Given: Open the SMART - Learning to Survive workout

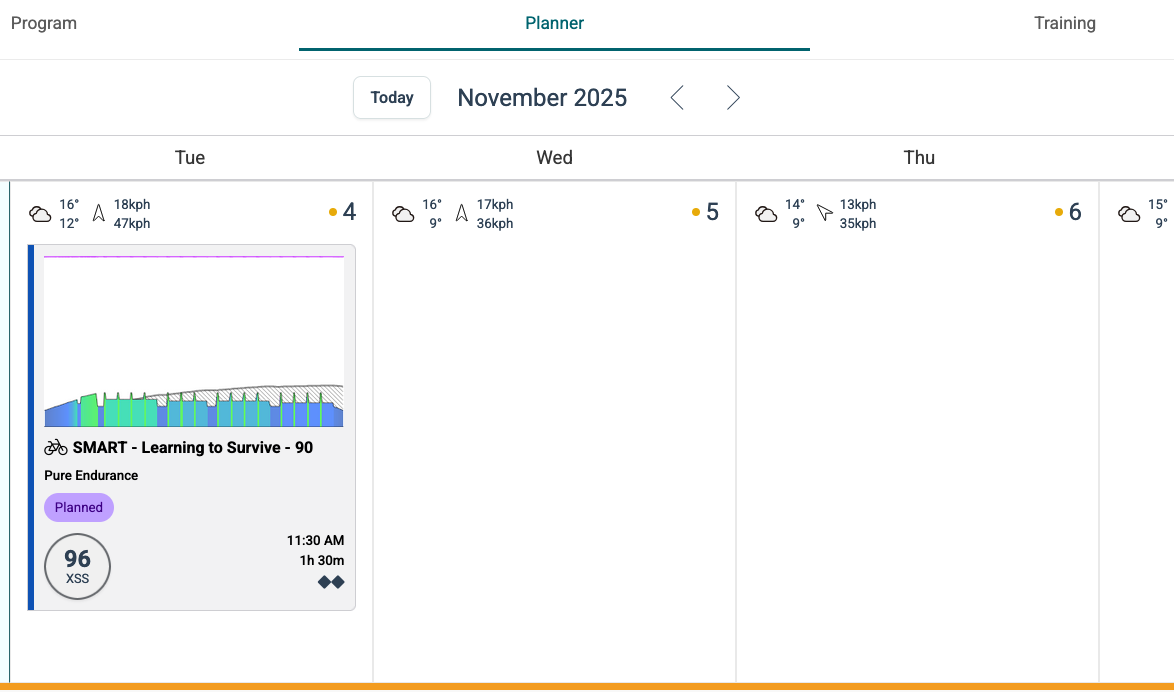Looking at the screenshot, I should coord(192,448).
